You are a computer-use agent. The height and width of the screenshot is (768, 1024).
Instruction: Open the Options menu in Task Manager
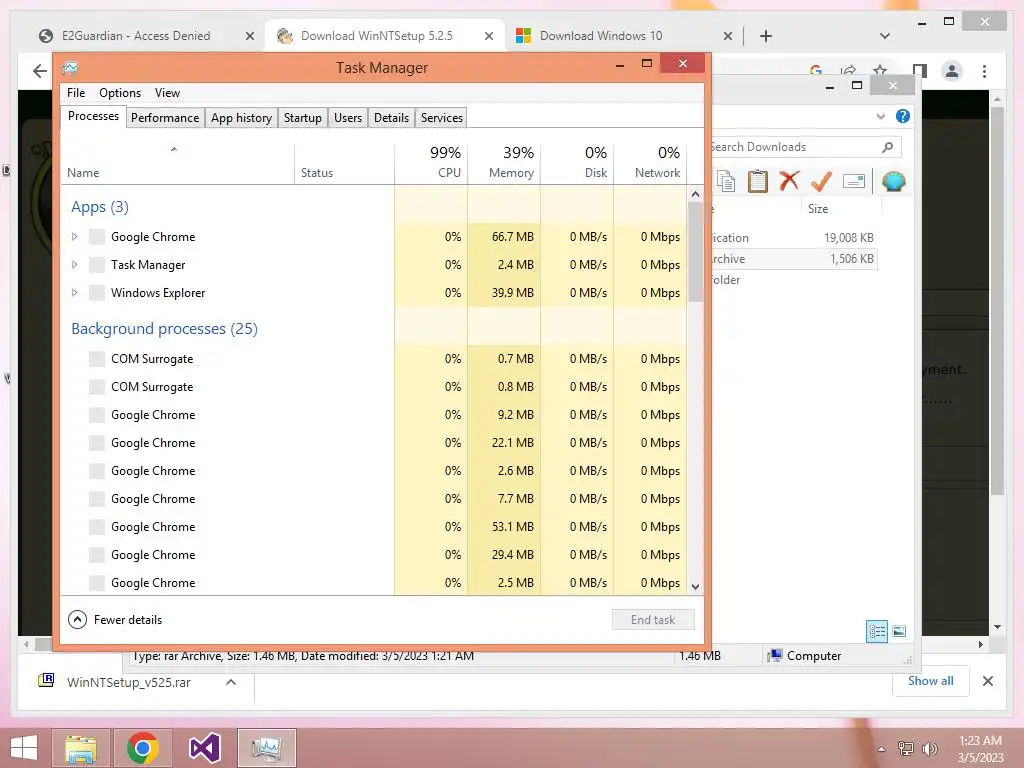pyautogui.click(x=120, y=93)
